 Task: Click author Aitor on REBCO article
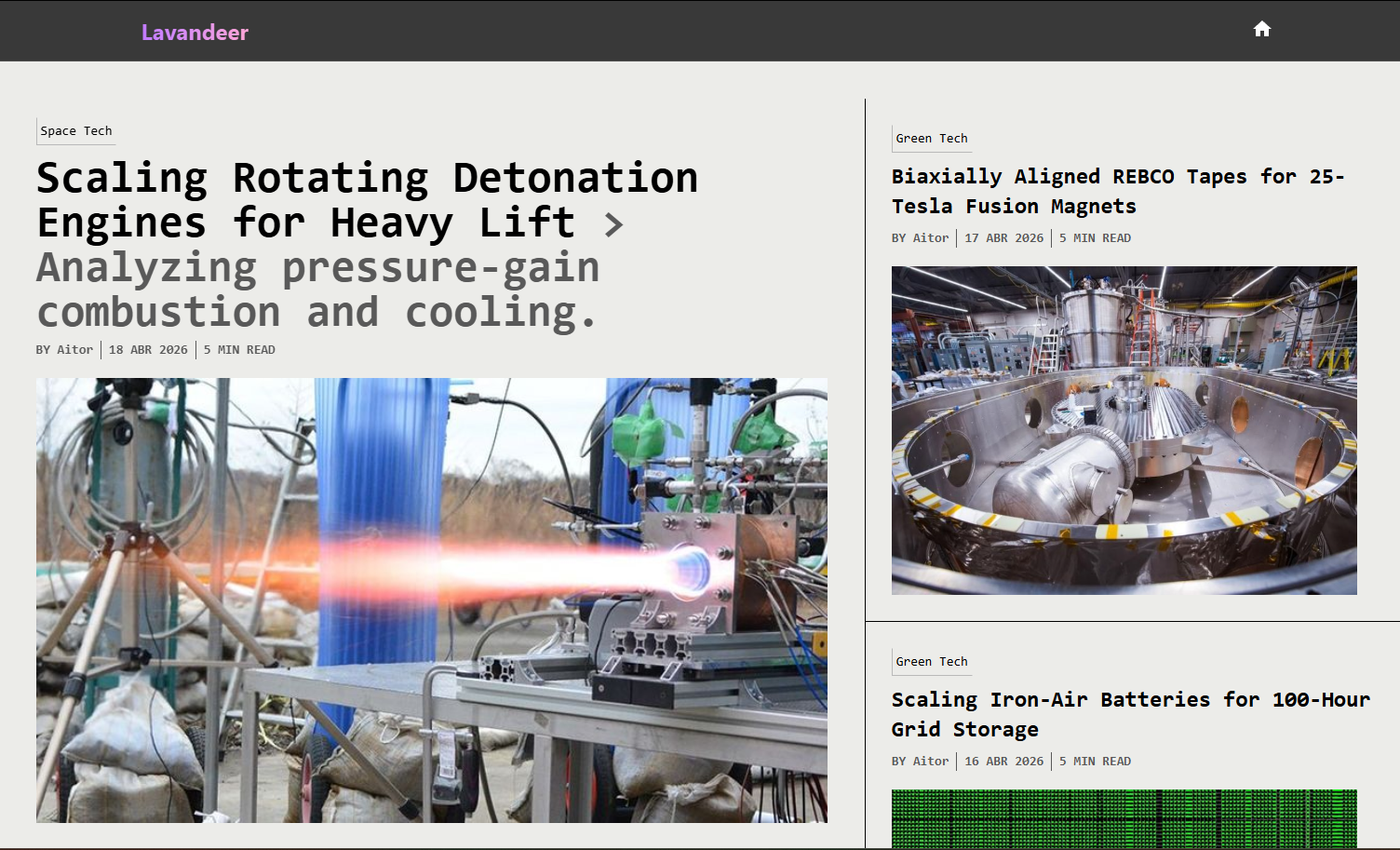click(x=931, y=238)
